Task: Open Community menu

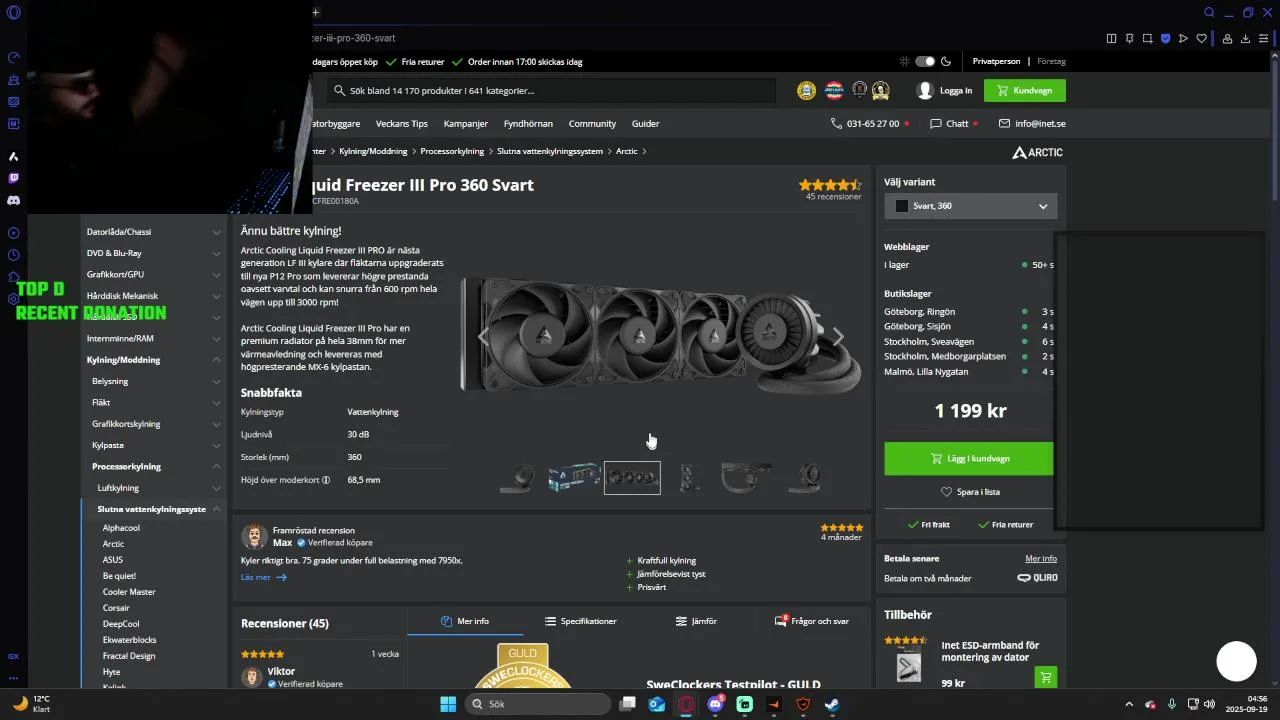Action: (x=592, y=124)
